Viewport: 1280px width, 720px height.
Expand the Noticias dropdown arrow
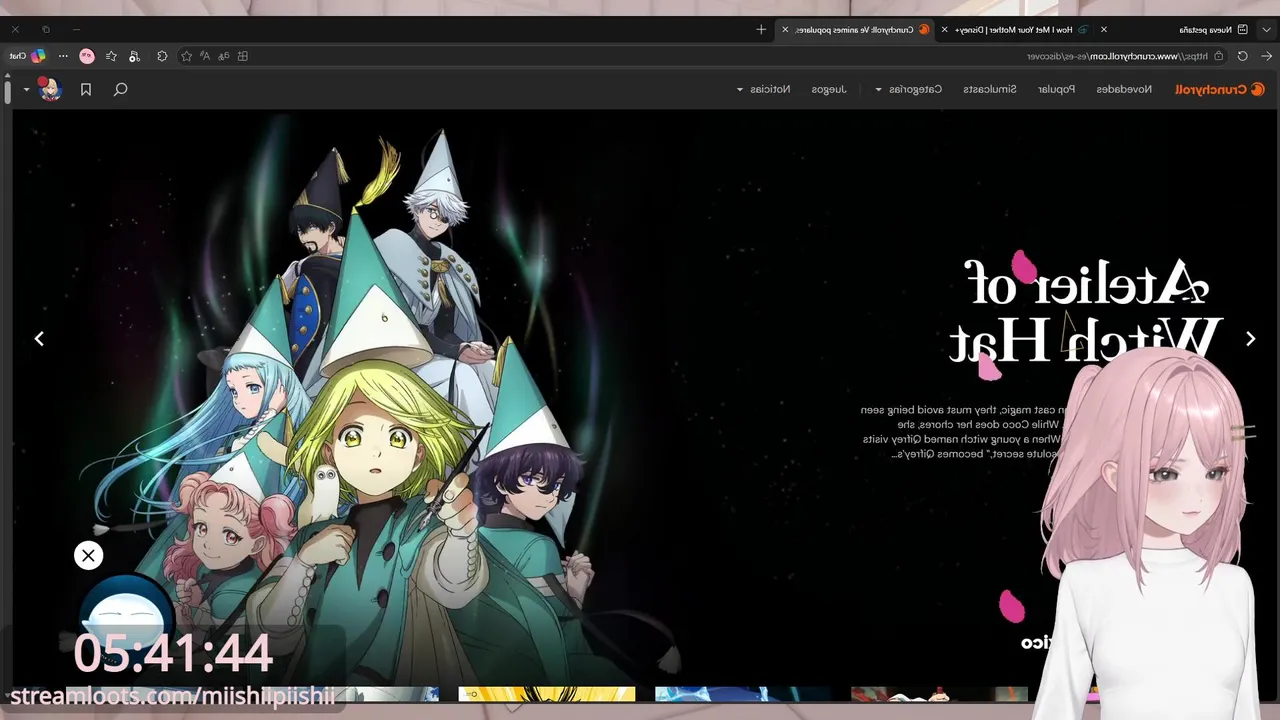pos(740,89)
